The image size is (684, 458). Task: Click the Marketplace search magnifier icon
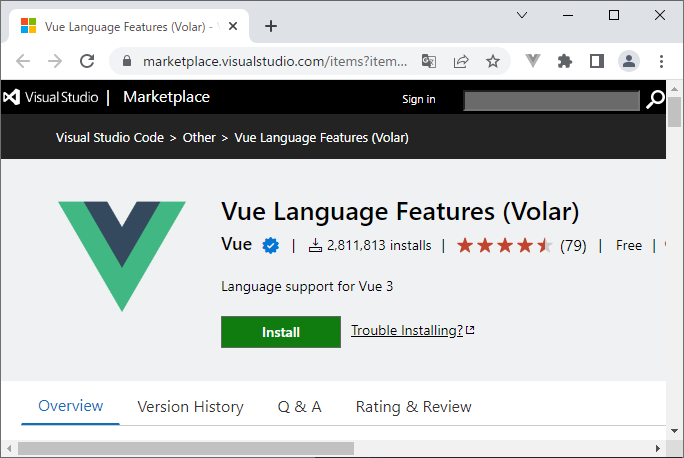coord(655,99)
